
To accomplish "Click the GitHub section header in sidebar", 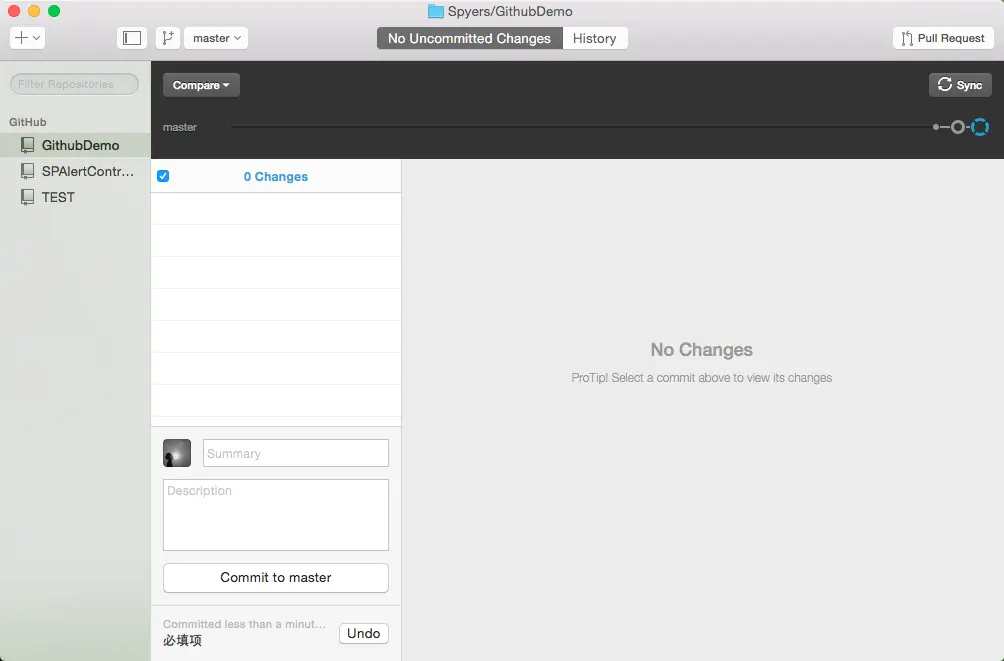I will [28, 122].
